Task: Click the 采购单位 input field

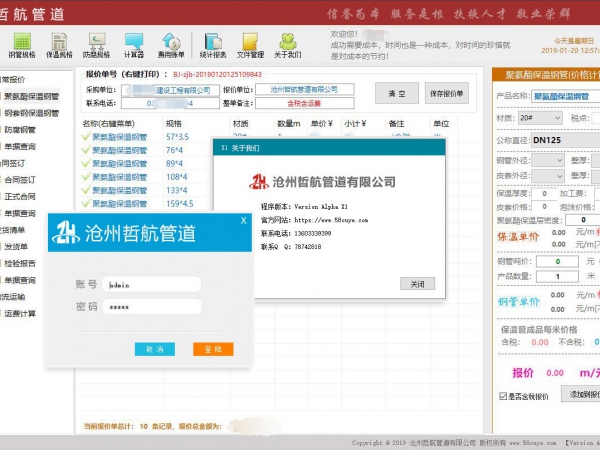Action: 170,90
